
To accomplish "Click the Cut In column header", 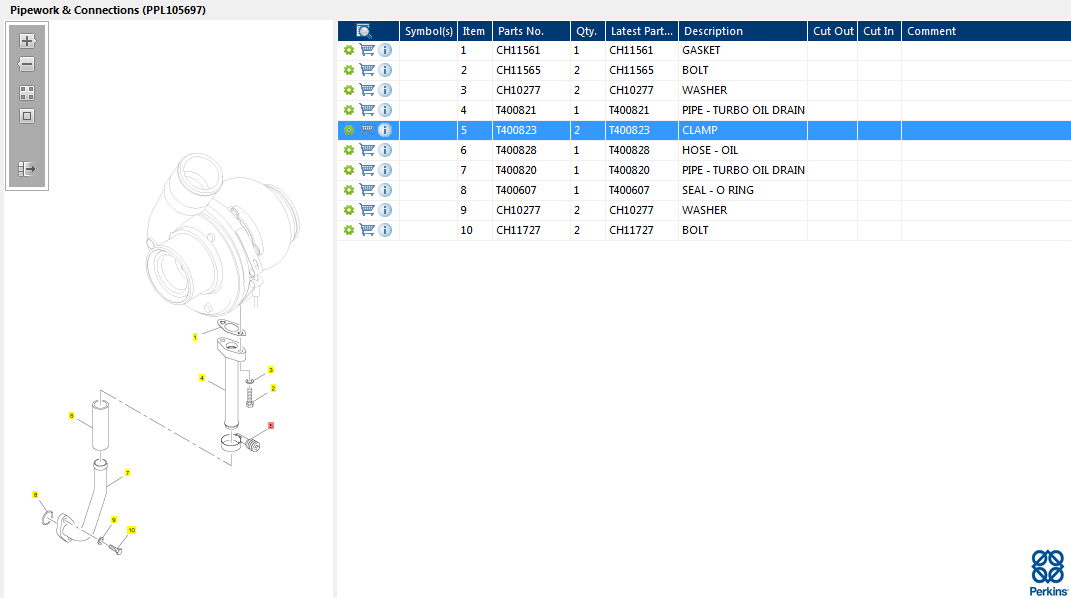I will [x=879, y=31].
